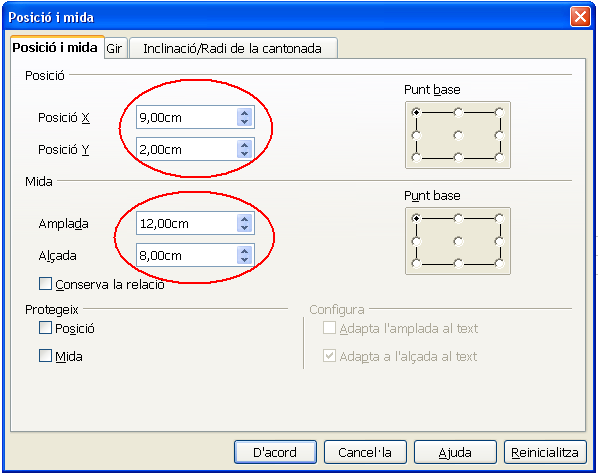Open Inclinació/Radi de la cantonada tab
Viewport: 600px width, 476px height.
230,48
